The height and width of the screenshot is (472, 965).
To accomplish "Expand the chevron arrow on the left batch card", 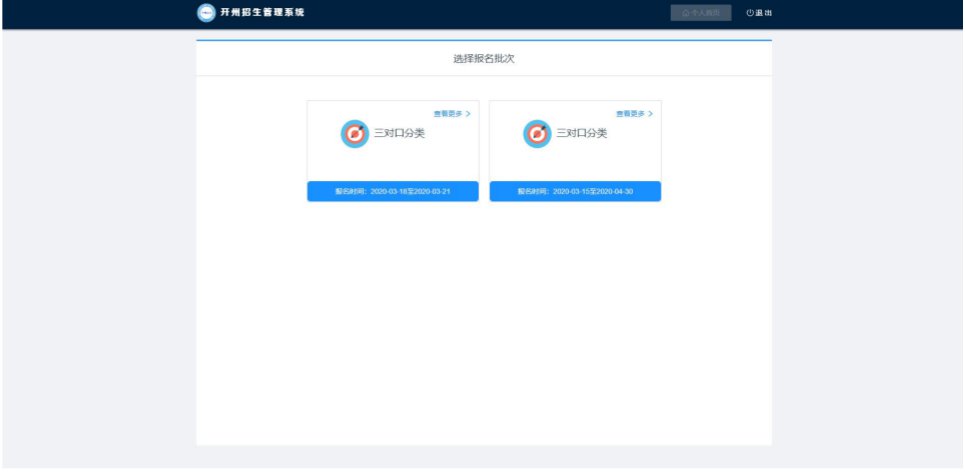I will point(468,114).
